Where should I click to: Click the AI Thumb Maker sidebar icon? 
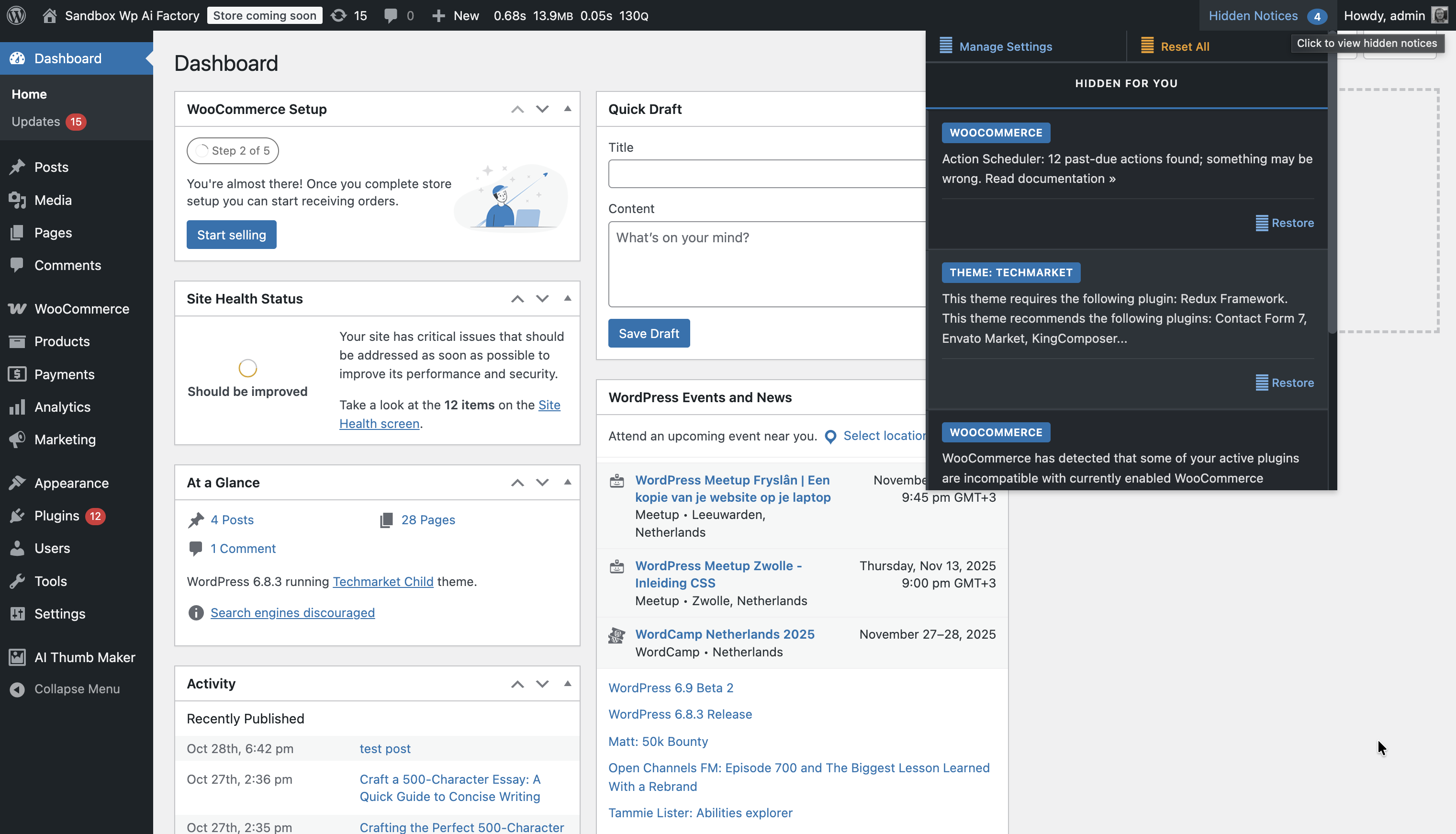click(17, 657)
